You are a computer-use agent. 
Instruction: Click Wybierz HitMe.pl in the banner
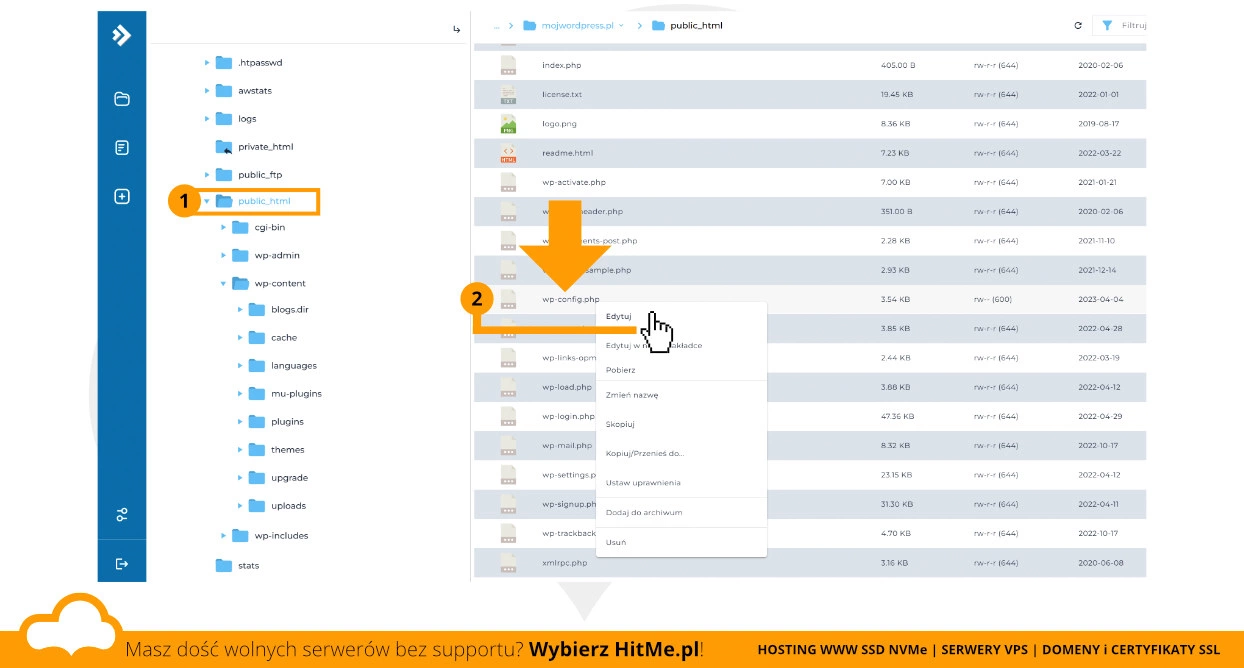[616, 649]
